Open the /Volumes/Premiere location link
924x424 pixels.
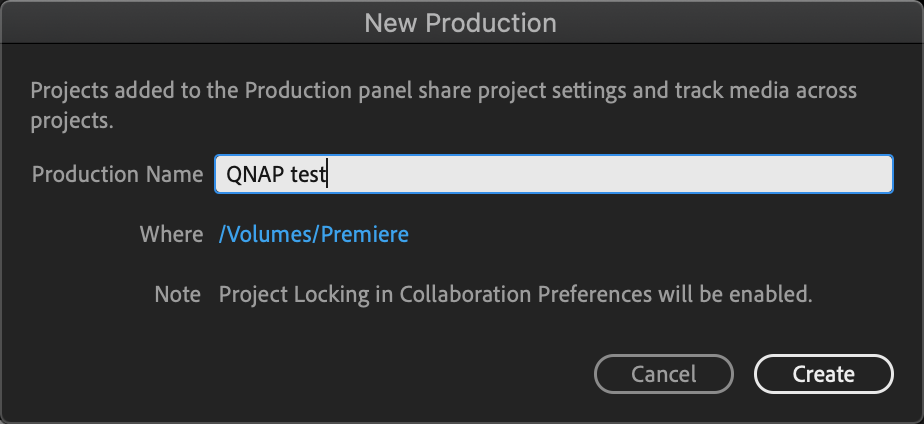click(313, 234)
